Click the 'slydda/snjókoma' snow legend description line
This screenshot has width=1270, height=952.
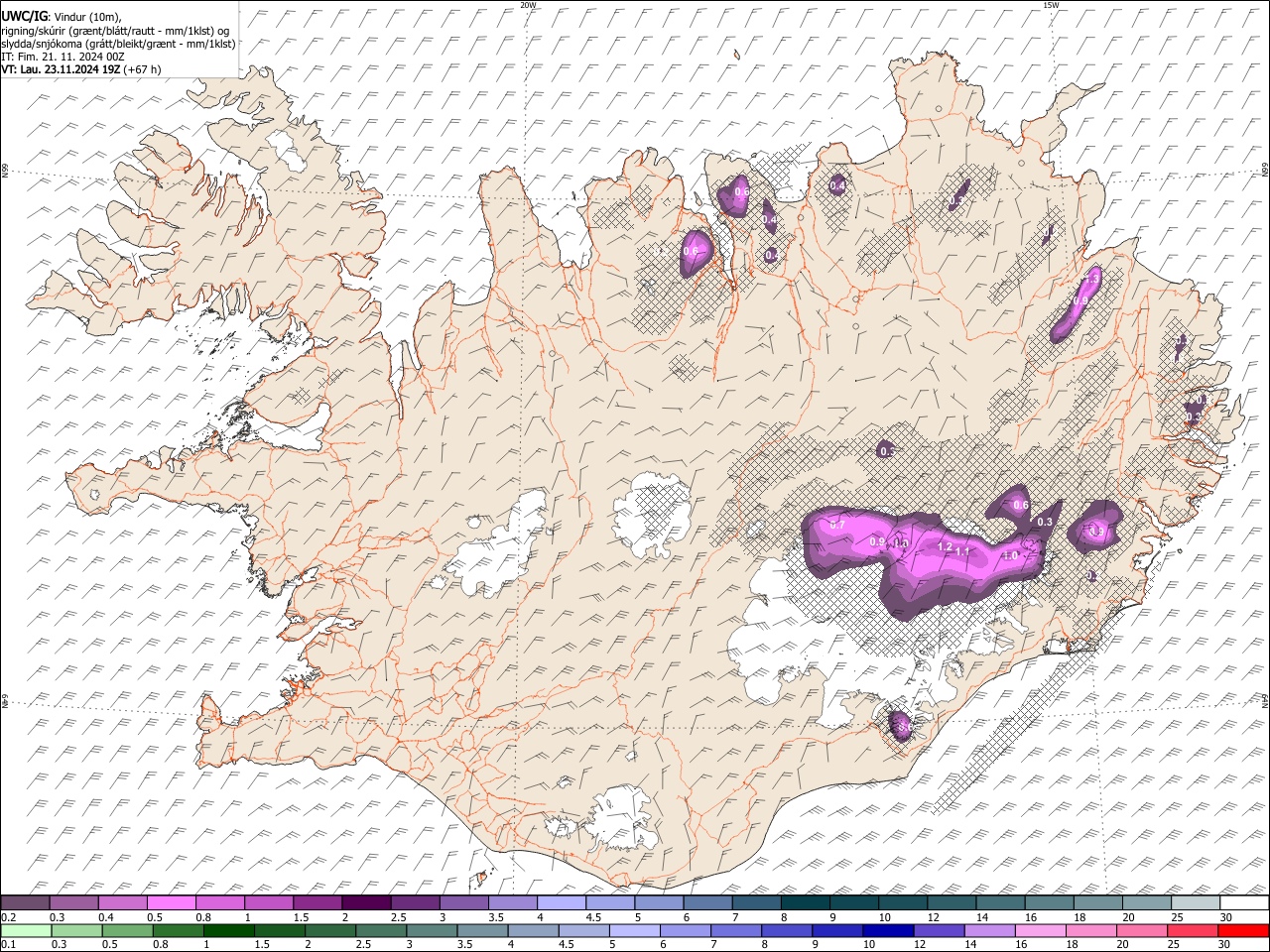118,44
